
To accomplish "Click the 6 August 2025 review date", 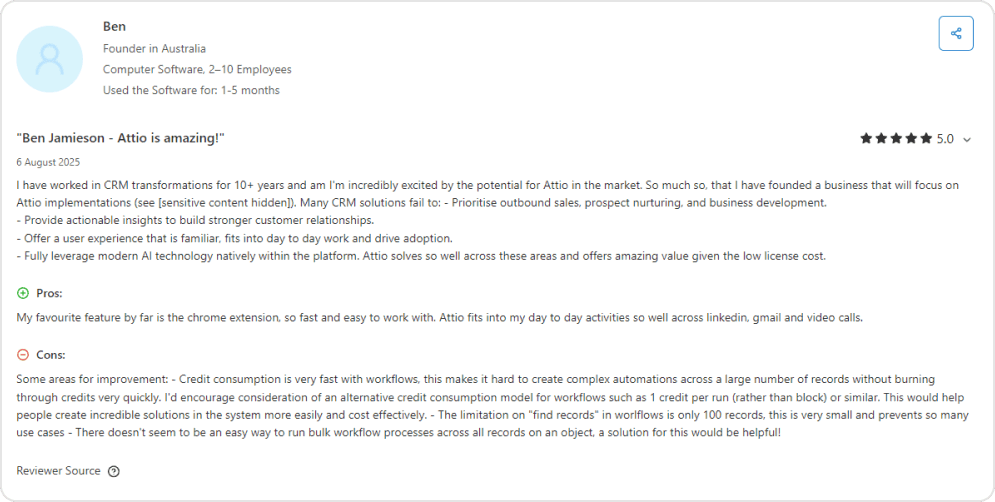I will click(x=48, y=162).
